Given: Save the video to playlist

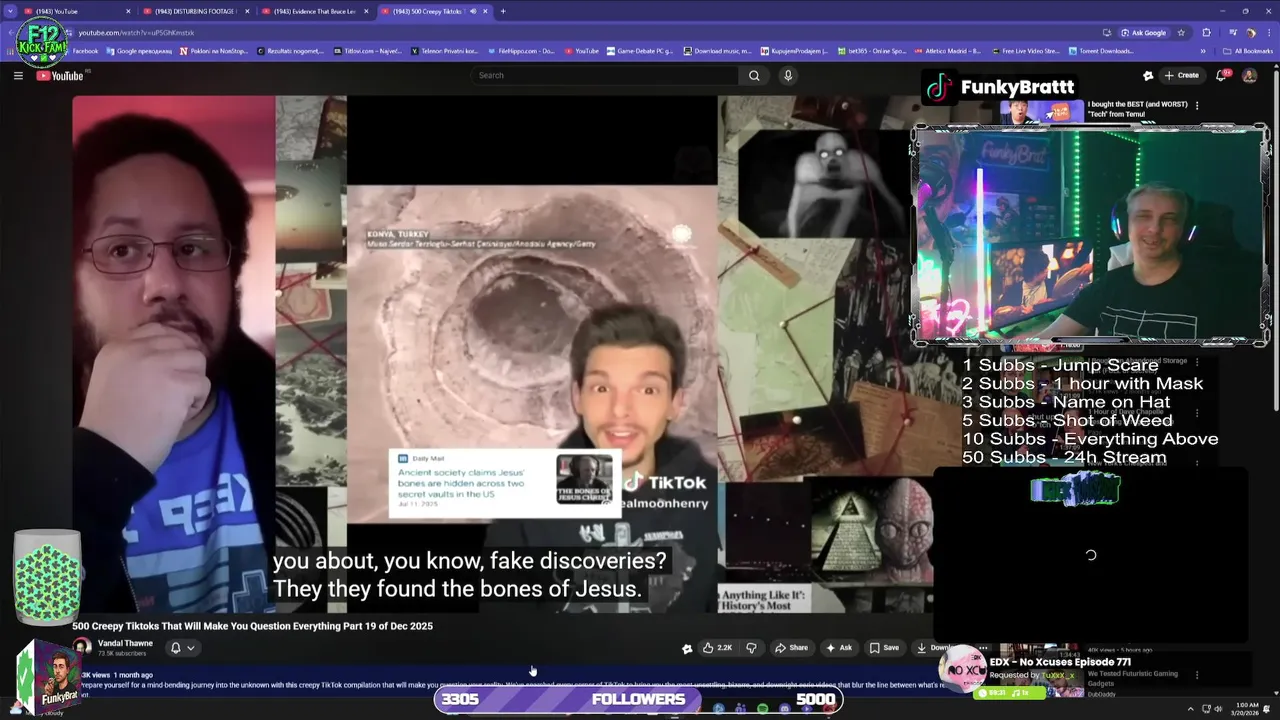Looking at the screenshot, I should click(884, 648).
